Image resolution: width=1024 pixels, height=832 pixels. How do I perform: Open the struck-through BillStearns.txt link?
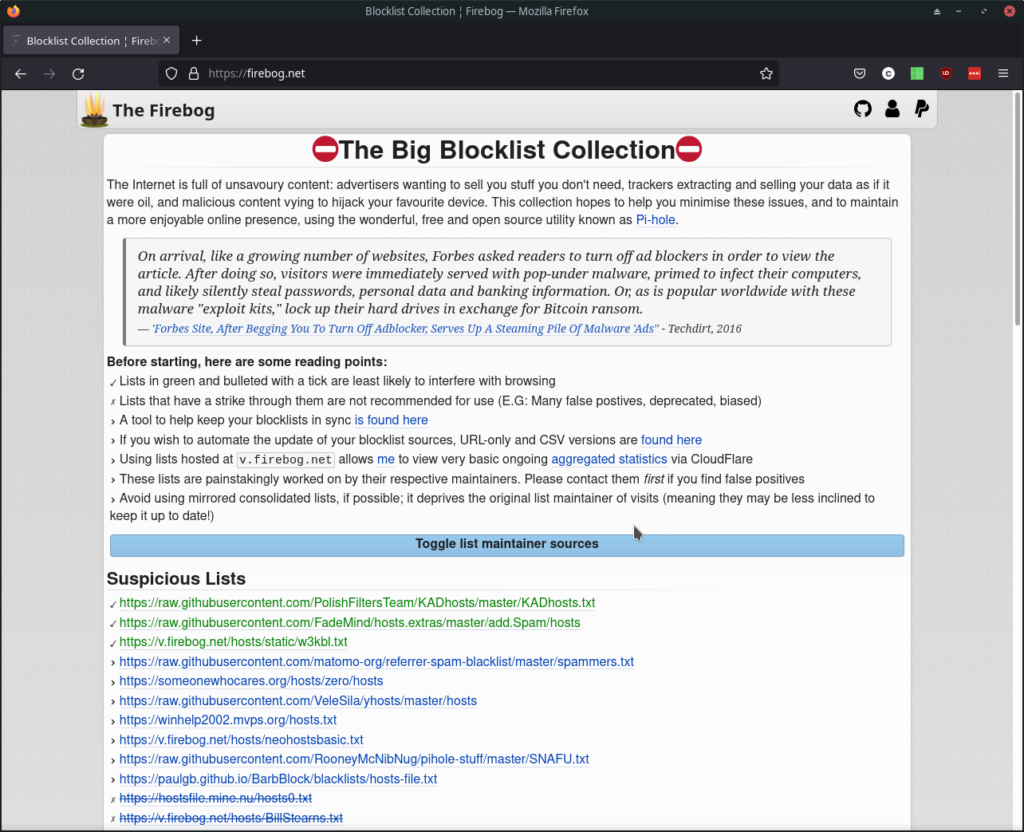231,818
